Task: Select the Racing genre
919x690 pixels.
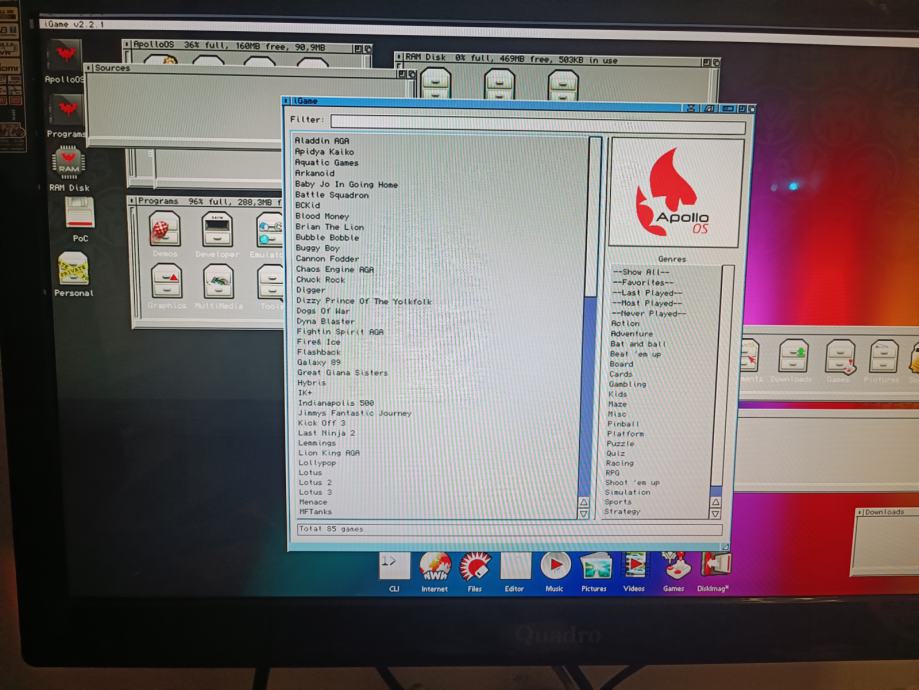Action: pos(620,463)
